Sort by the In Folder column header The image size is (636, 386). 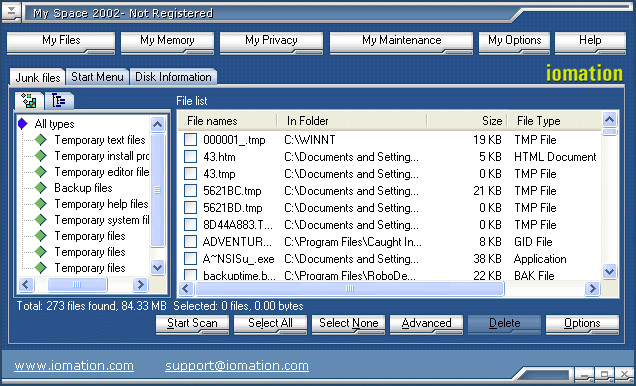pyautogui.click(x=352, y=121)
